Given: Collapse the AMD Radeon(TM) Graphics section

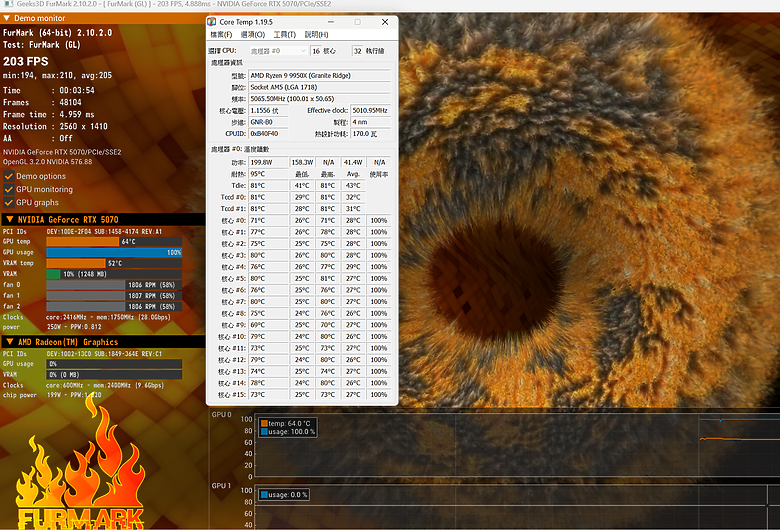Looking at the screenshot, I should (x=9, y=341).
